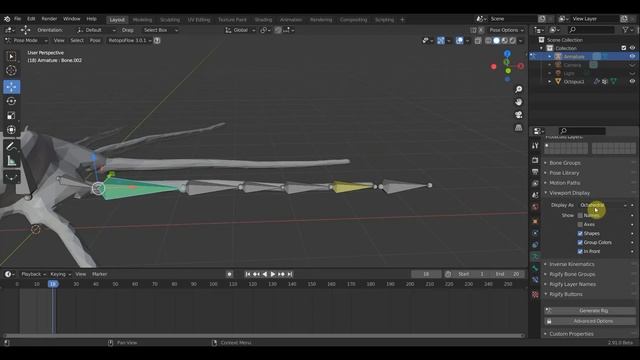640x360 pixels.
Task: Activate the Transform tool
Action: coord(11,130)
